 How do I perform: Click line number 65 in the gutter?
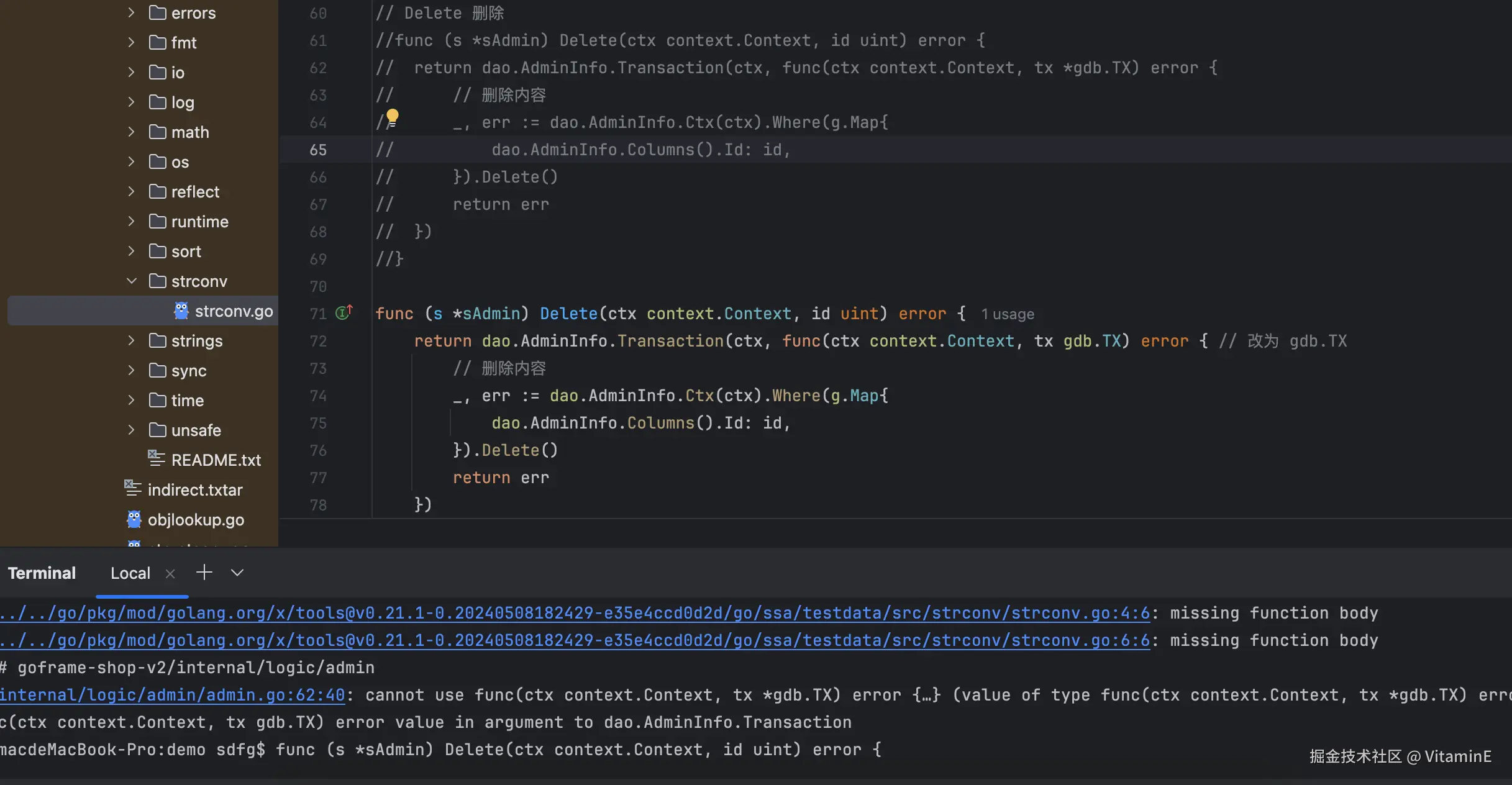tap(317, 150)
